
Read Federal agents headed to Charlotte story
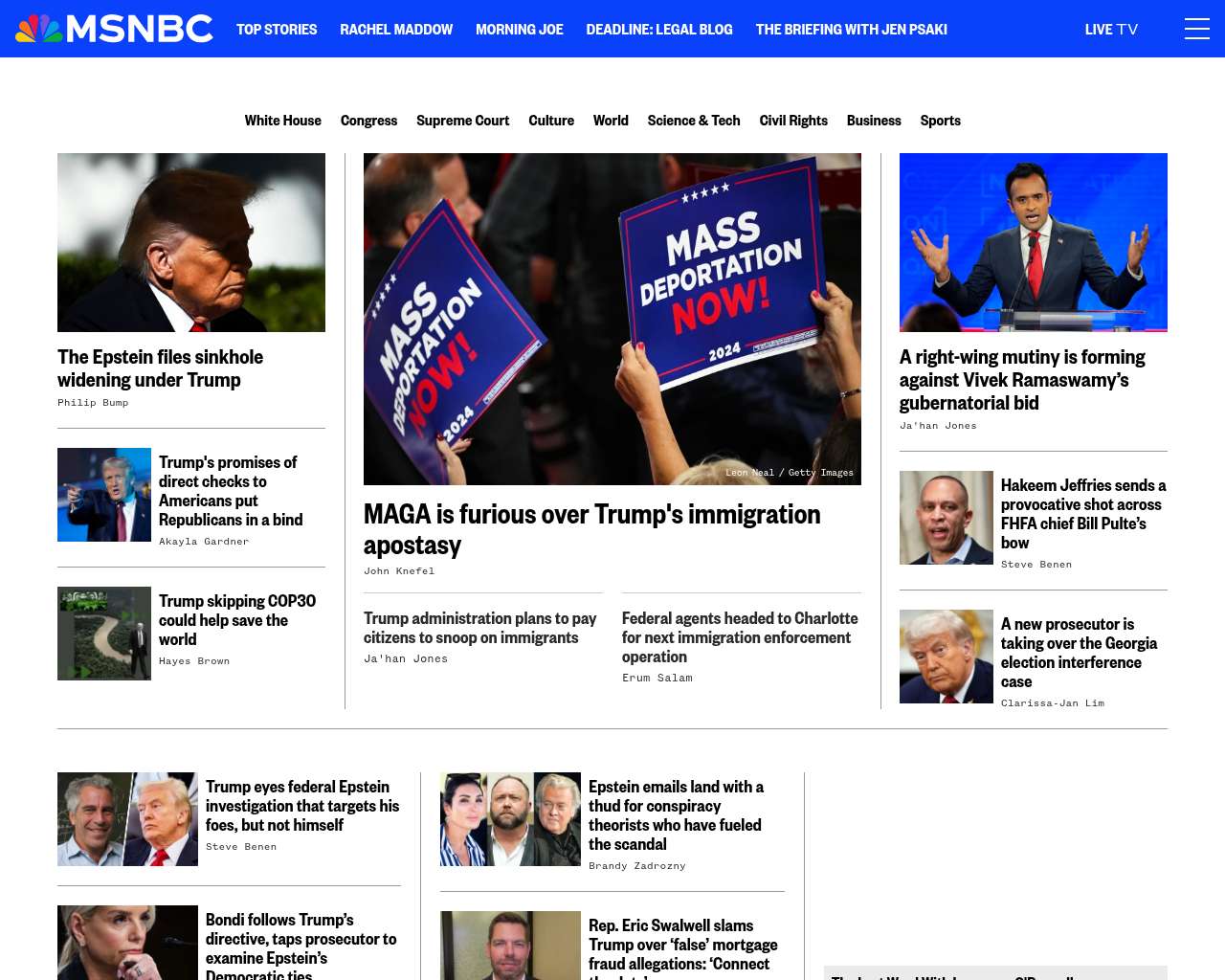[x=740, y=637]
